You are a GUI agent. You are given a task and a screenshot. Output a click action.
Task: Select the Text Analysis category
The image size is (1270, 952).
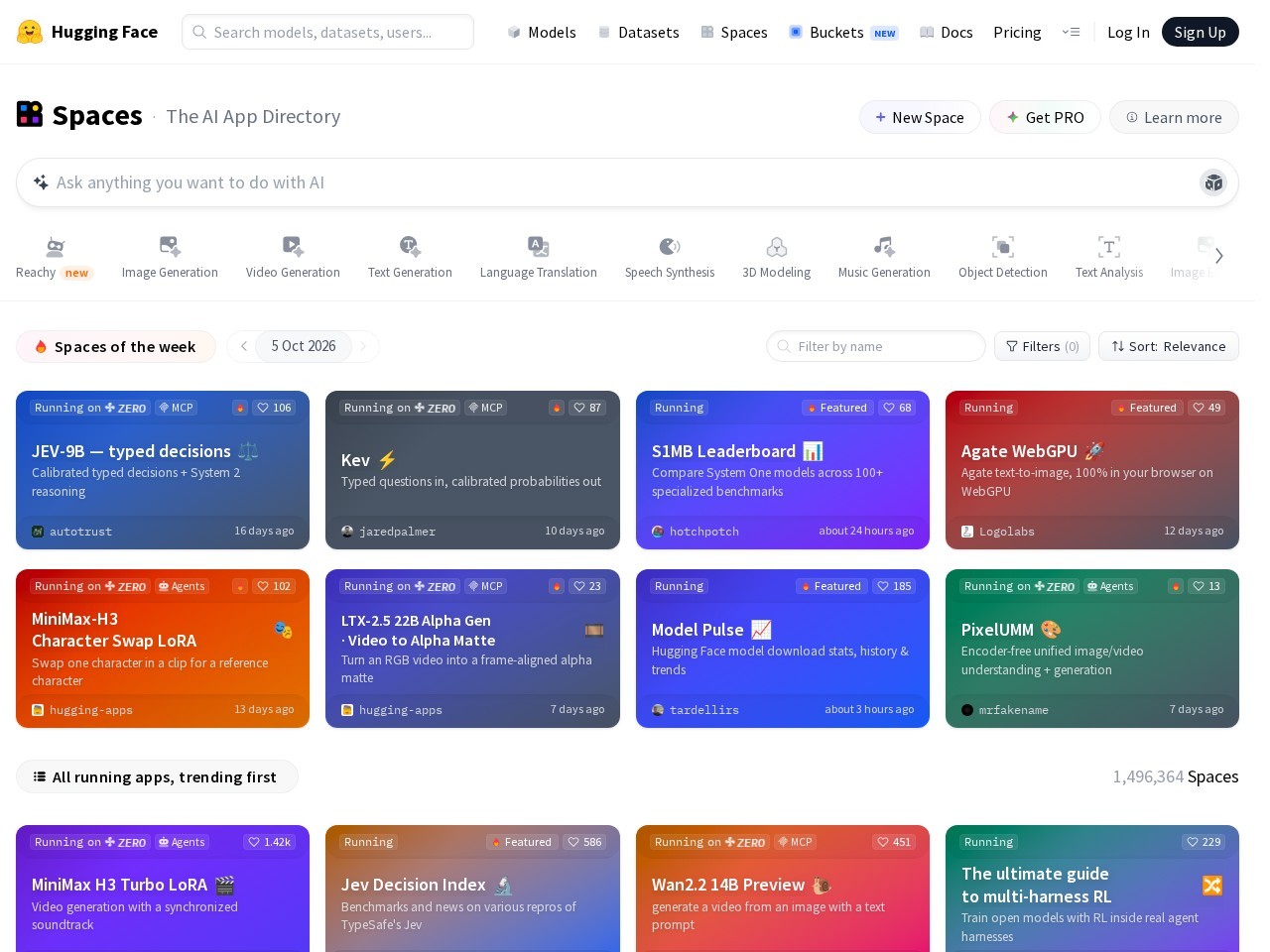point(1109,258)
